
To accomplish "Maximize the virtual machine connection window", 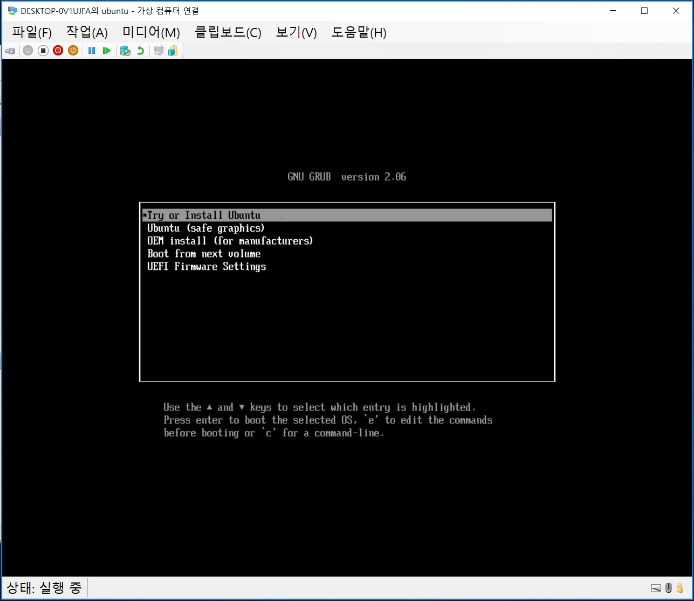I will (x=644, y=11).
